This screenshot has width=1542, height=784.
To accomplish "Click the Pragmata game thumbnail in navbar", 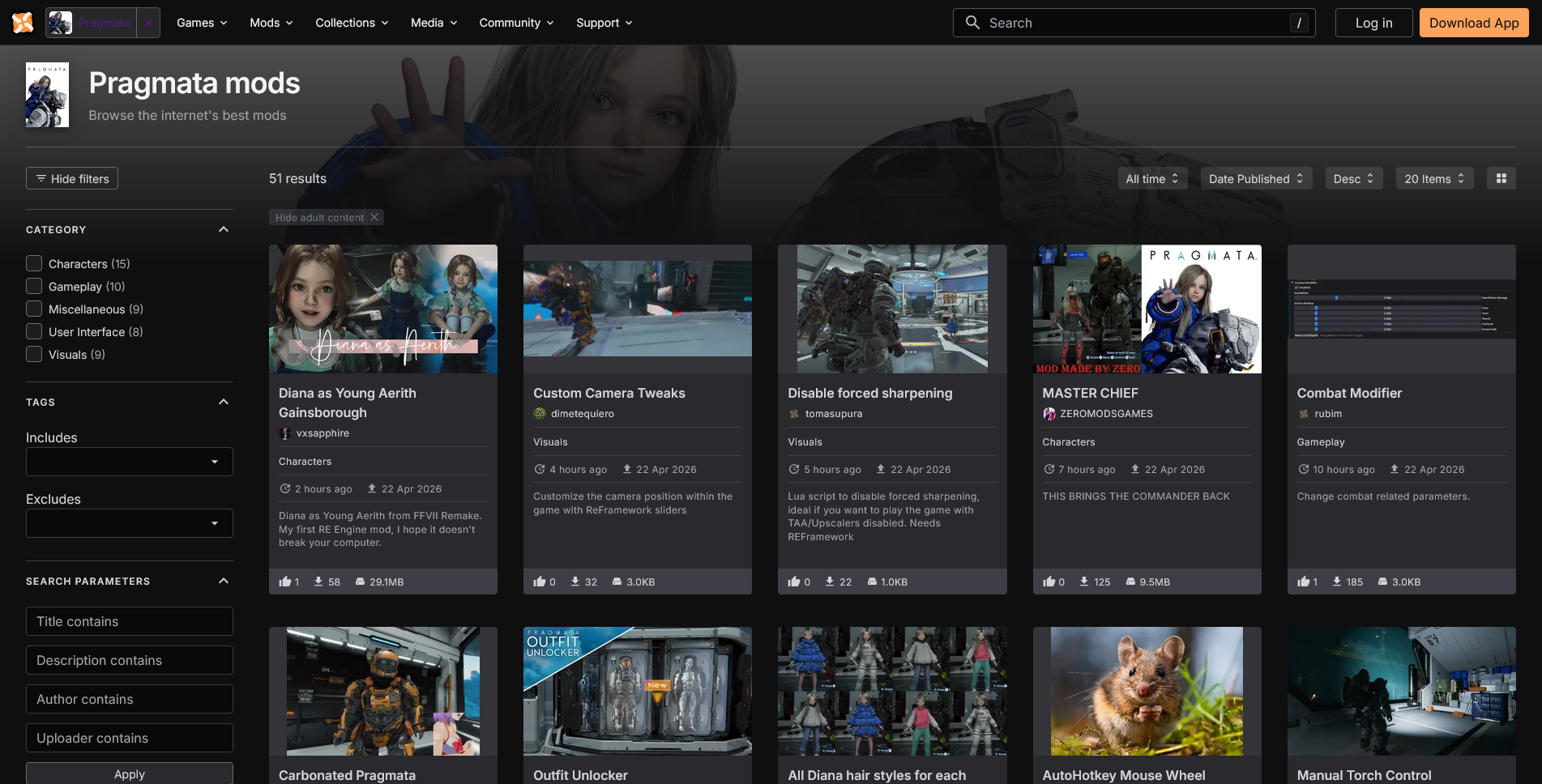I will (x=59, y=23).
